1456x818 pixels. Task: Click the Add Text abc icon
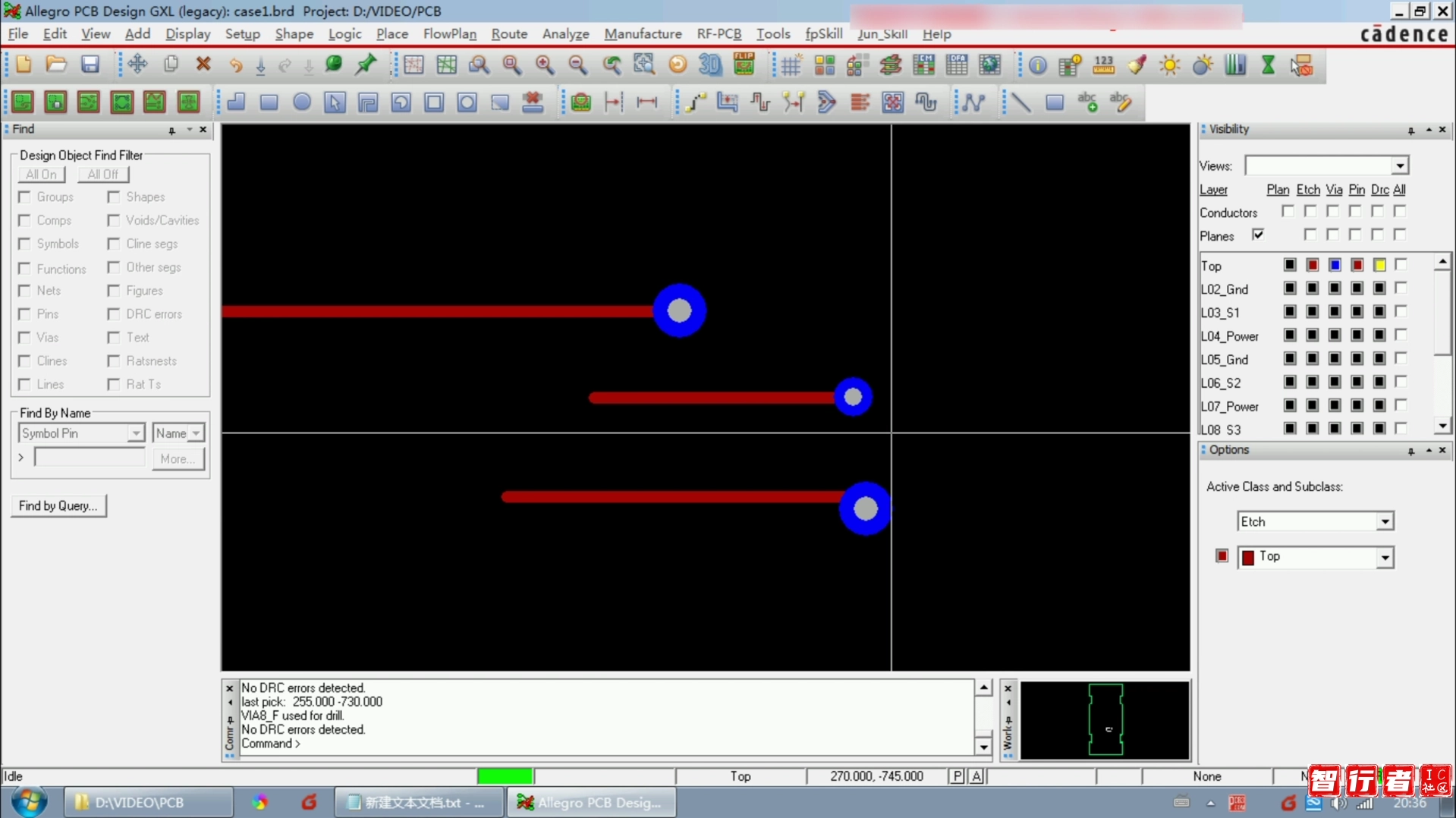[x=1087, y=102]
